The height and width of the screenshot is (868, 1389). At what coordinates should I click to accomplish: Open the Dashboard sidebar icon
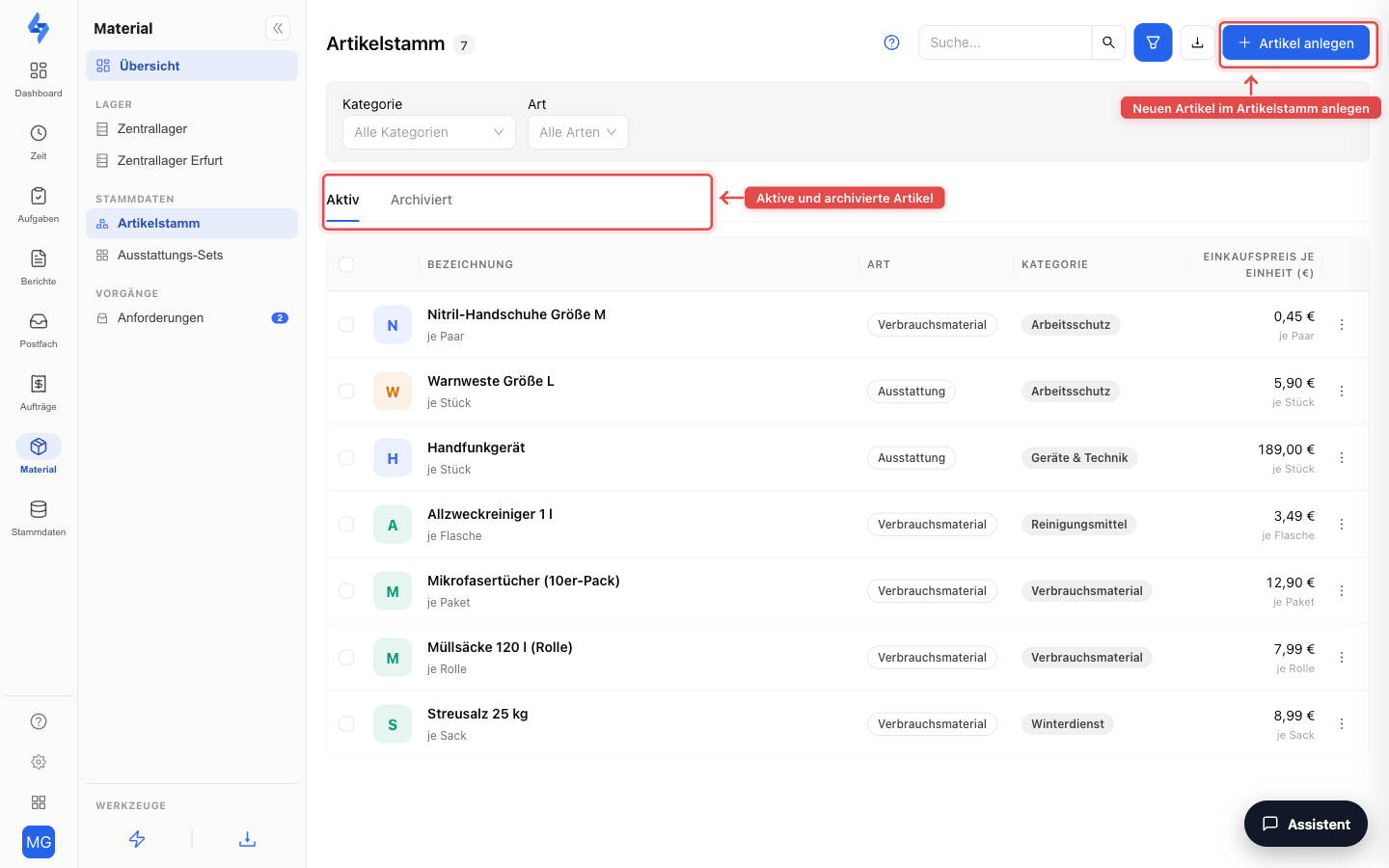coord(39,70)
